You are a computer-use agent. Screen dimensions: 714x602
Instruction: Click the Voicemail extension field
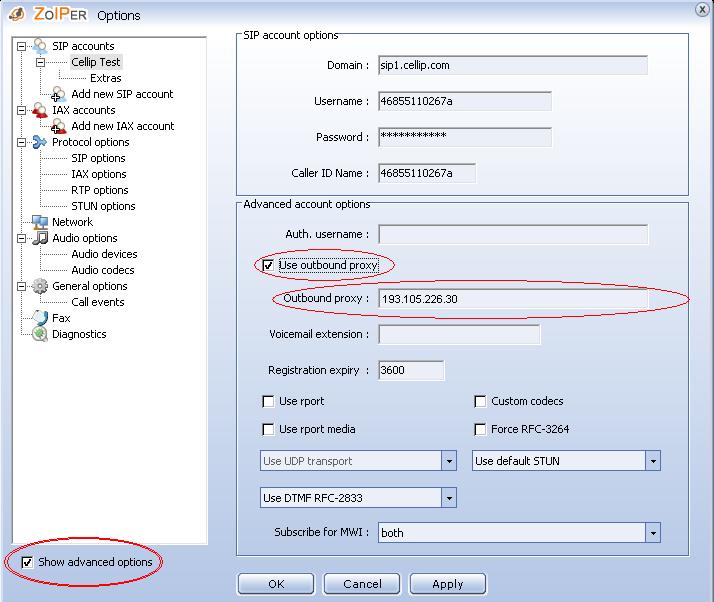[x=459, y=334]
